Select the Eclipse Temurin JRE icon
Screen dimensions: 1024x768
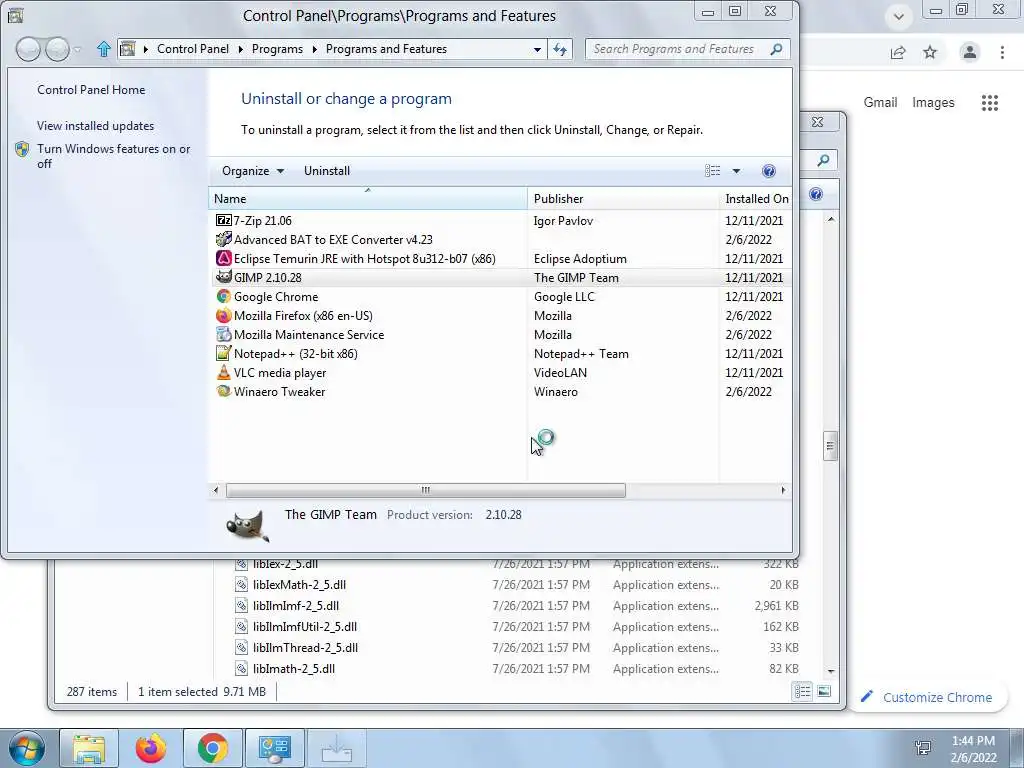[x=223, y=259]
